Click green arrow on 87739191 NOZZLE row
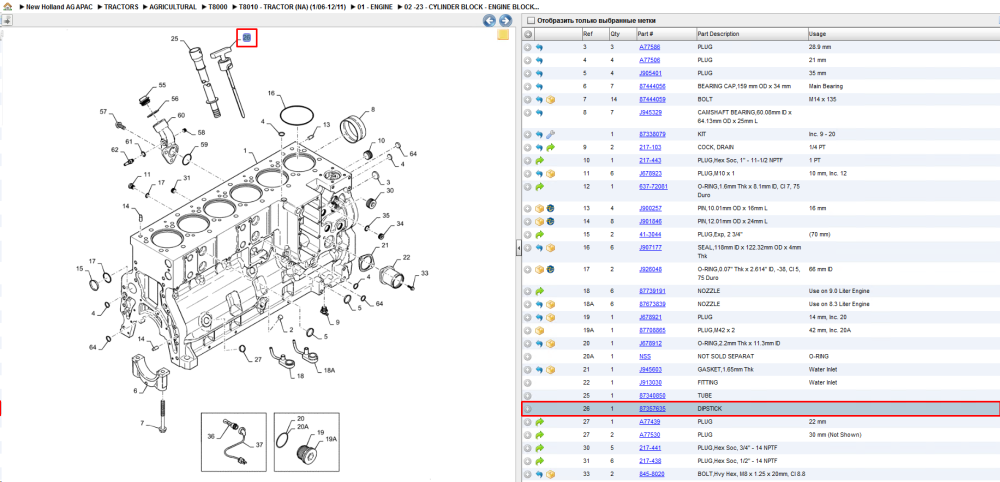The image size is (1000, 482). pyautogui.click(x=539, y=291)
